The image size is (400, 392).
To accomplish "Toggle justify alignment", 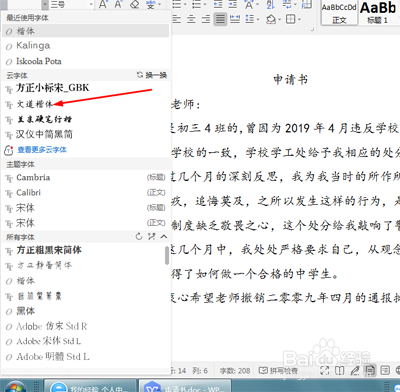I will pos(220,19).
